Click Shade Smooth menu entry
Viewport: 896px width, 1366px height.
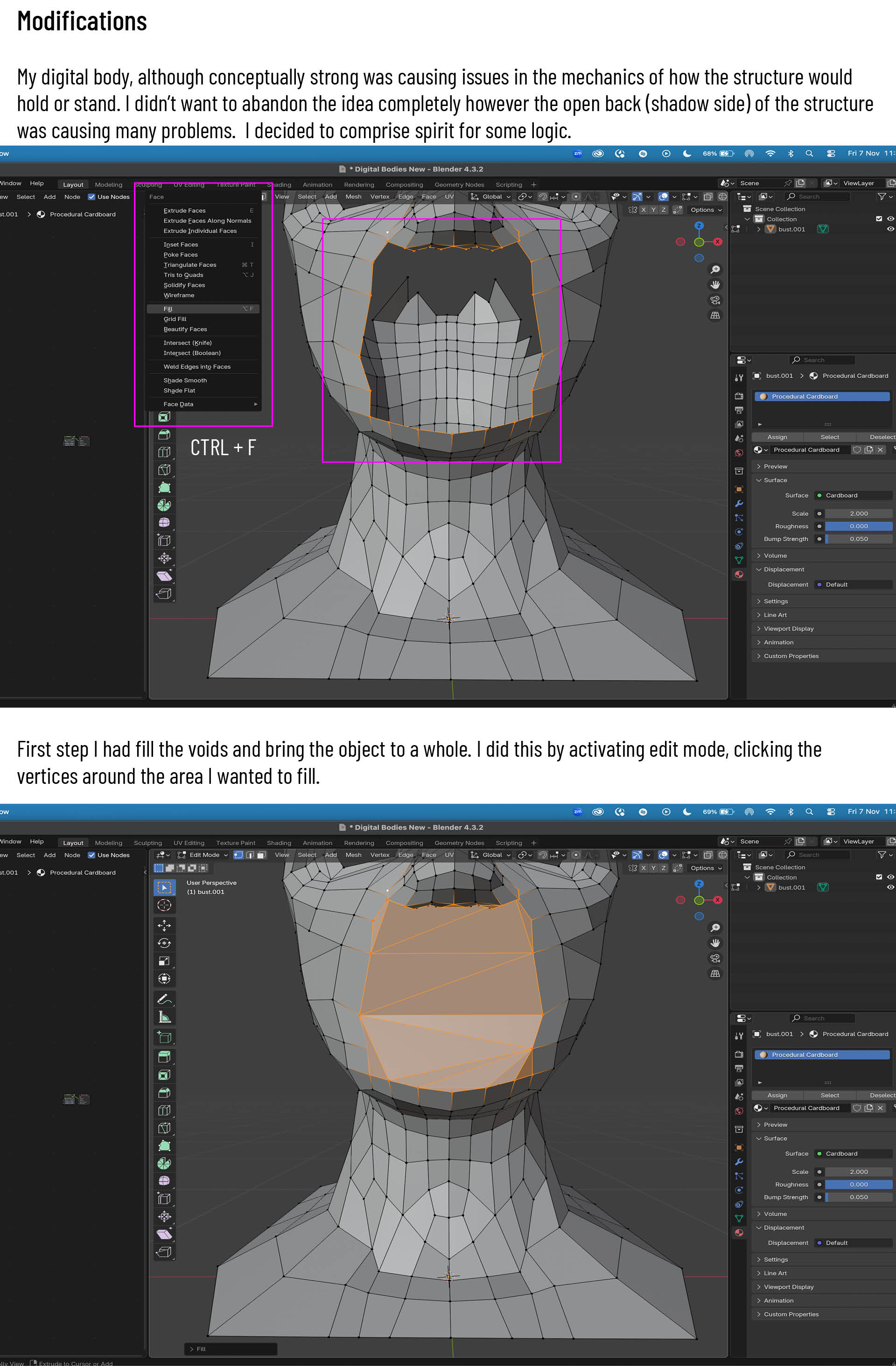pos(185,380)
